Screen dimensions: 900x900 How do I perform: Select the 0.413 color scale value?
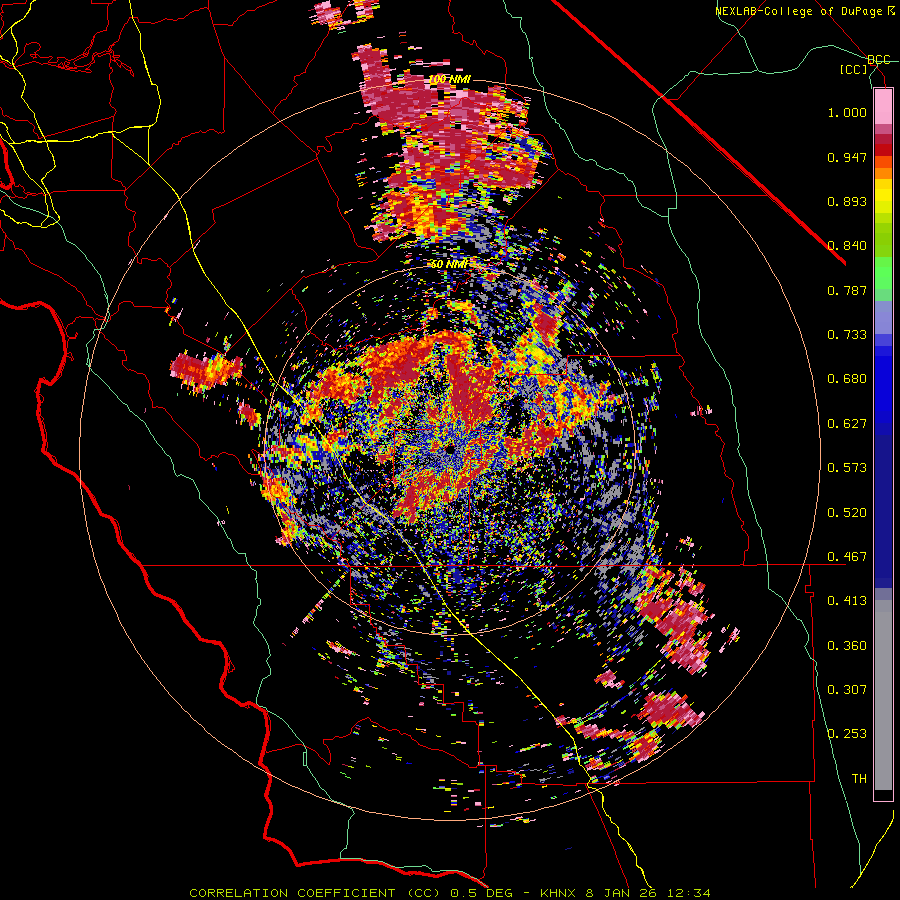(847, 601)
